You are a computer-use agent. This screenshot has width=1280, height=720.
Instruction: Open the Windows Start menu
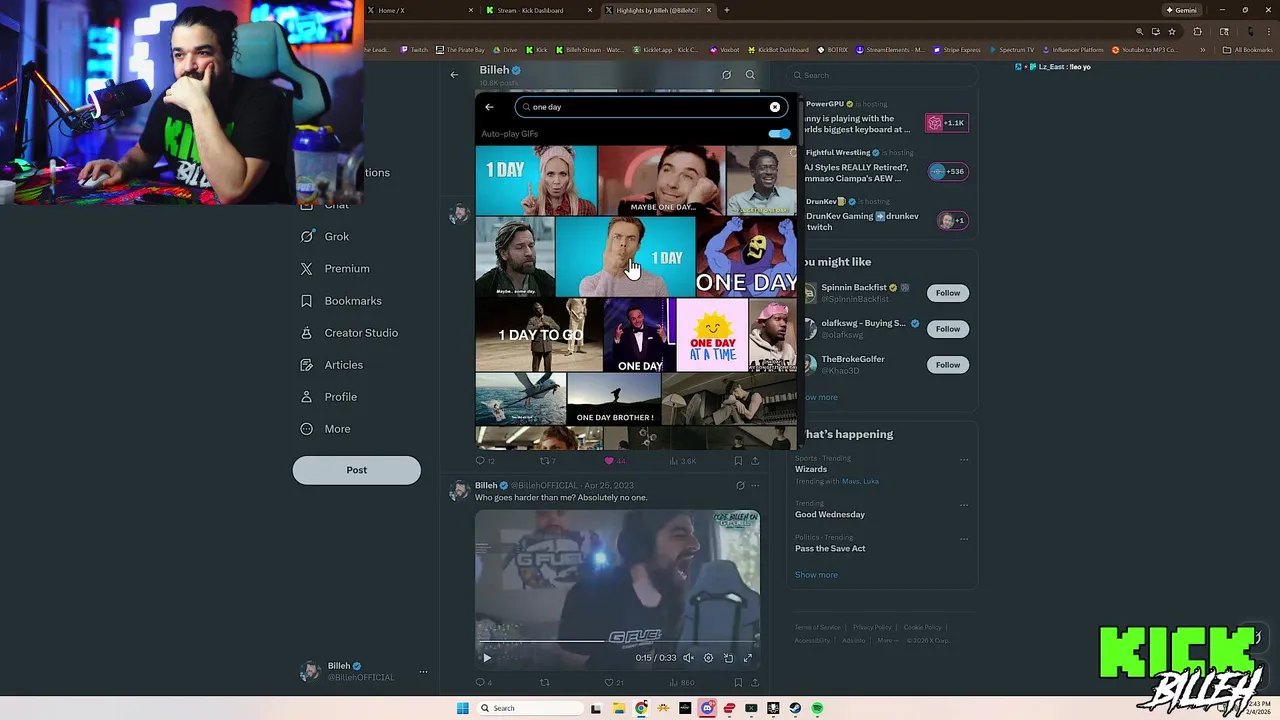point(462,708)
